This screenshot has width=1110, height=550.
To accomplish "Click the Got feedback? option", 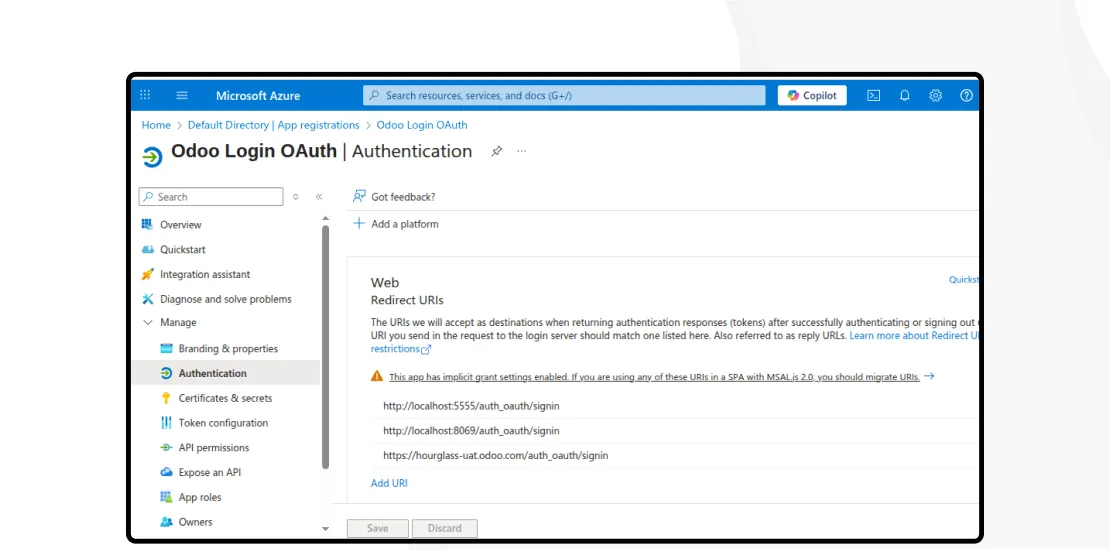I will [402, 197].
